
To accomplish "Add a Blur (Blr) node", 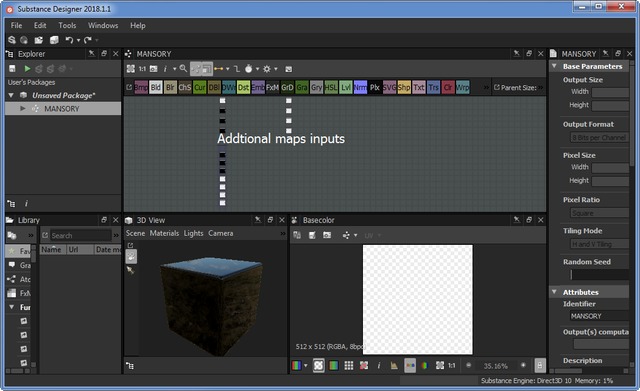I will [x=170, y=87].
